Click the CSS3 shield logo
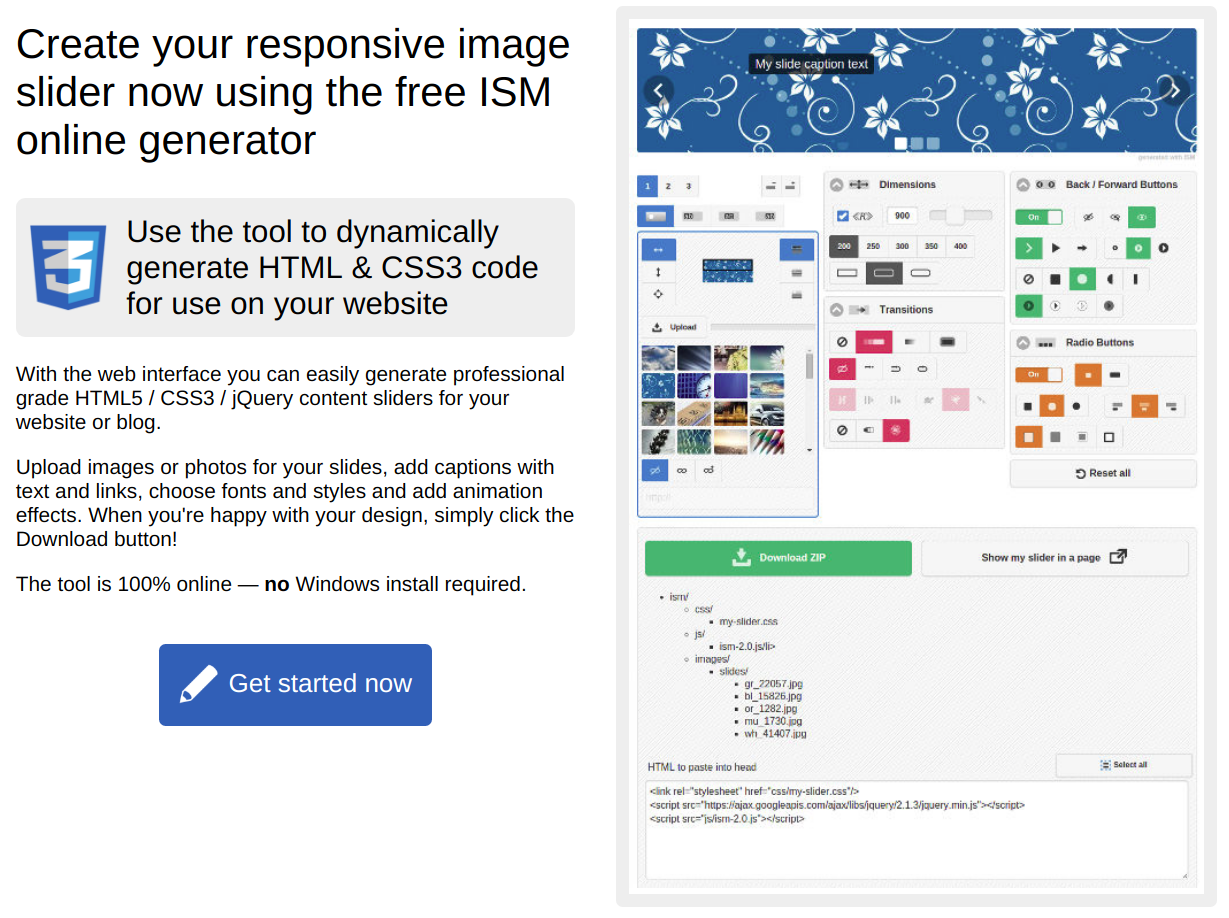This screenshot has width=1229, height=918. tap(68, 267)
